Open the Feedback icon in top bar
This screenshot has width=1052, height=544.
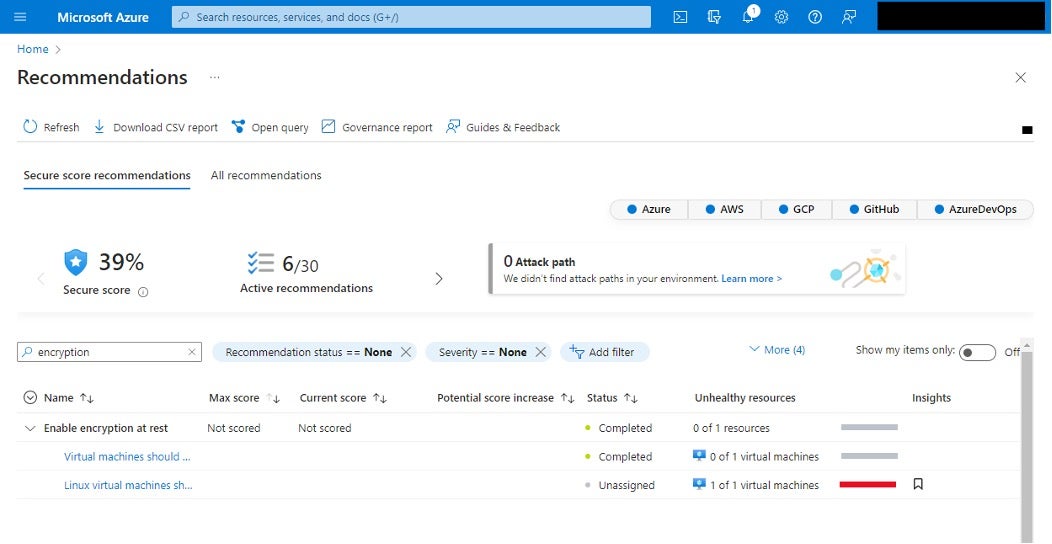(x=849, y=17)
